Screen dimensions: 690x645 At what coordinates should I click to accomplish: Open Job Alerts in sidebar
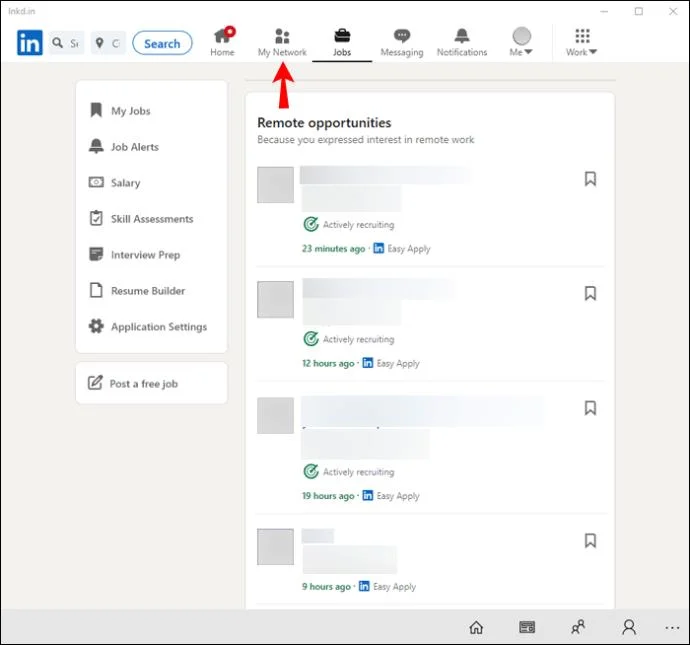(x=124, y=147)
